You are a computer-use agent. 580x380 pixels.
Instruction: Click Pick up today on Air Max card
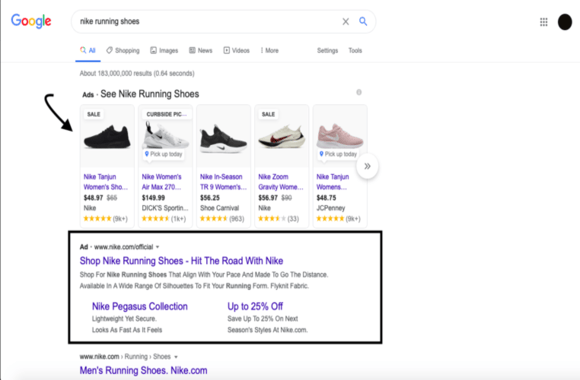click(x=163, y=154)
